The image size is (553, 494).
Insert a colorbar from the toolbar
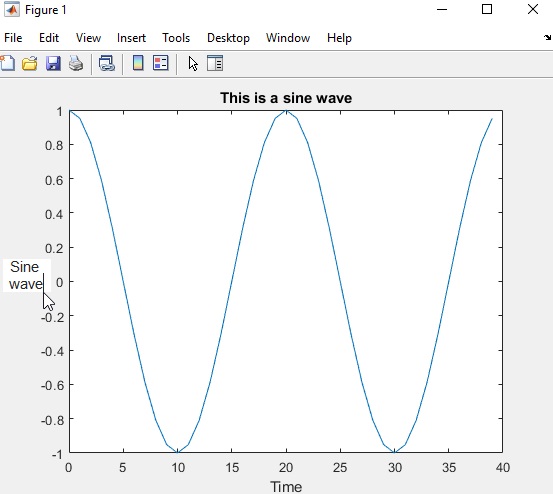click(x=138, y=63)
